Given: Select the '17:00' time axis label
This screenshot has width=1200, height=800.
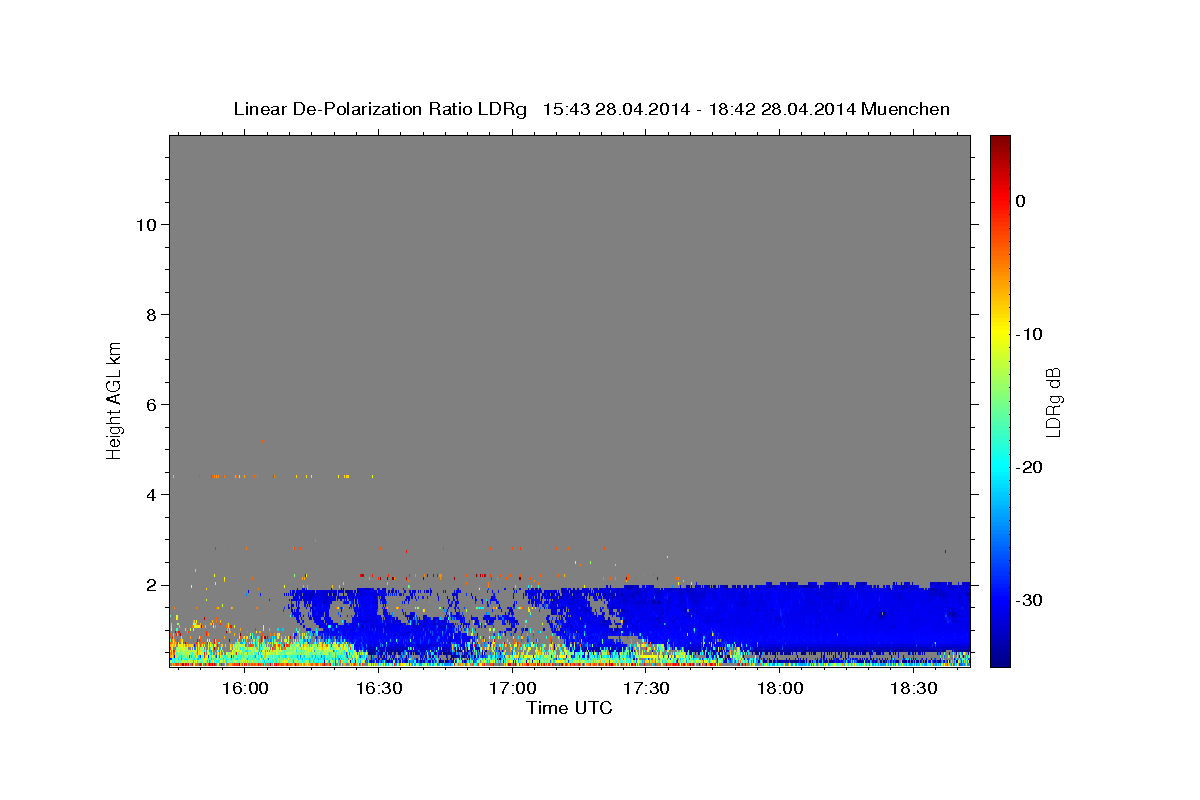Looking at the screenshot, I should pyautogui.click(x=512, y=689).
